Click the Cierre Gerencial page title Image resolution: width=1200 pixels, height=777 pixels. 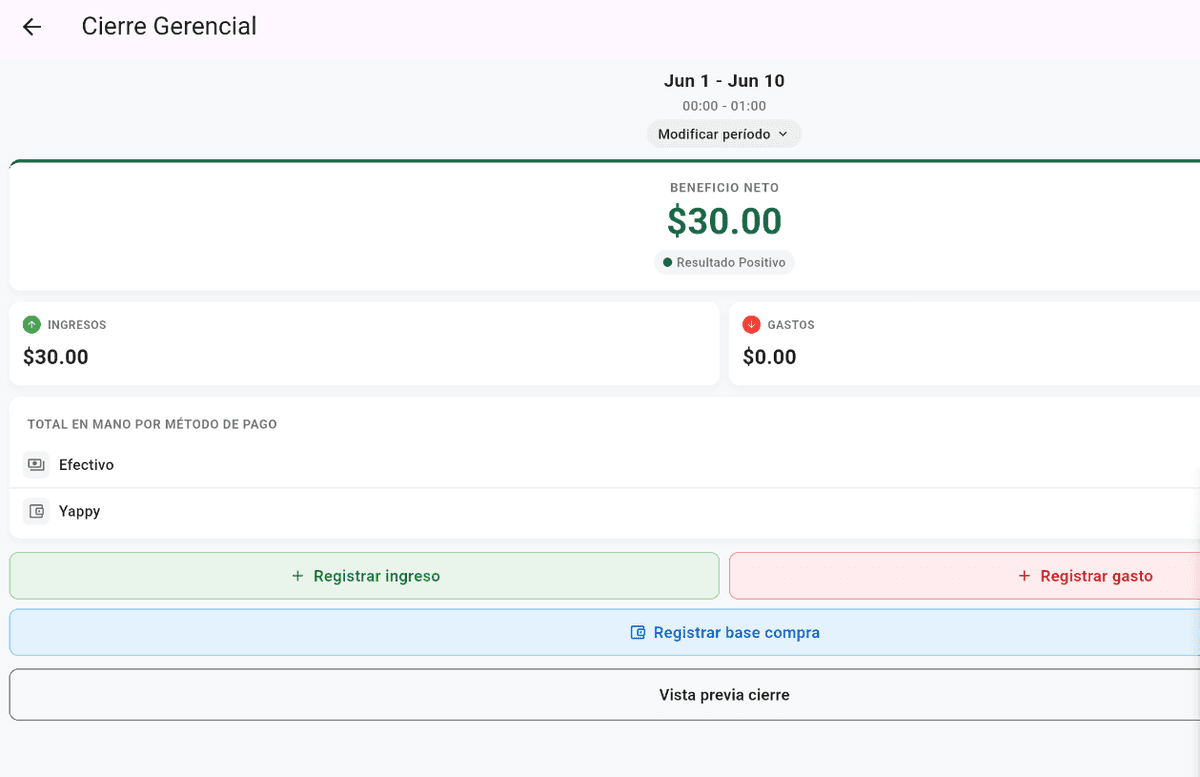tap(169, 27)
